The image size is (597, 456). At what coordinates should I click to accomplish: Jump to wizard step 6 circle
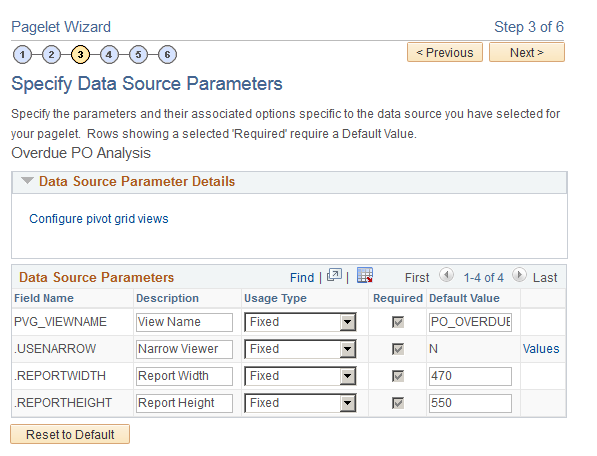pyautogui.click(x=167, y=54)
